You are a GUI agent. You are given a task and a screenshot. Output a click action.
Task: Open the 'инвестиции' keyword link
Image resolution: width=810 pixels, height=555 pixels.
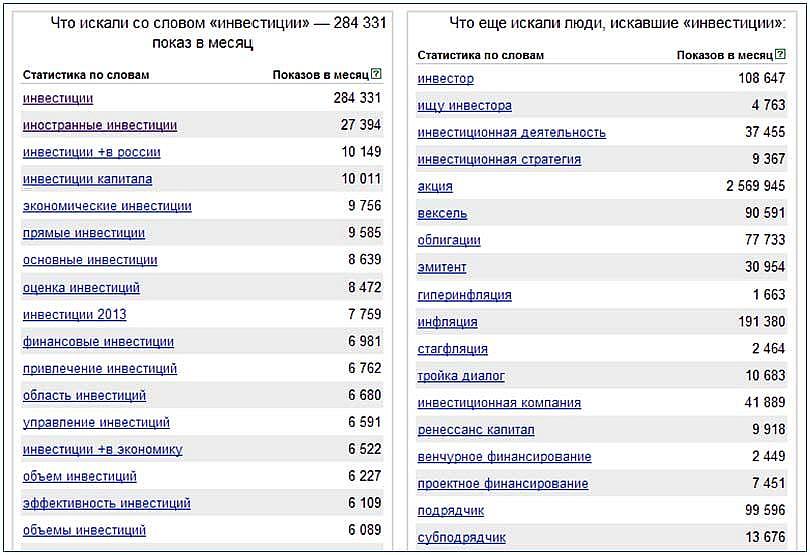(58, 98)
